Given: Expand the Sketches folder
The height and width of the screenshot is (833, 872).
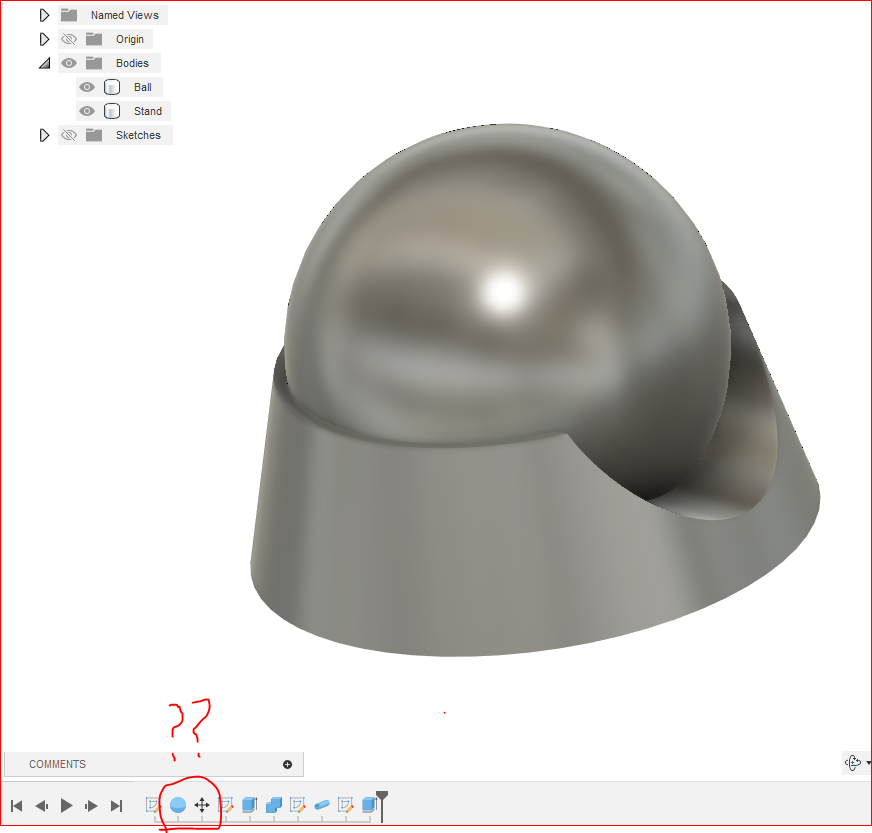Looking at the screenshot, I should (x=44, y=135).
